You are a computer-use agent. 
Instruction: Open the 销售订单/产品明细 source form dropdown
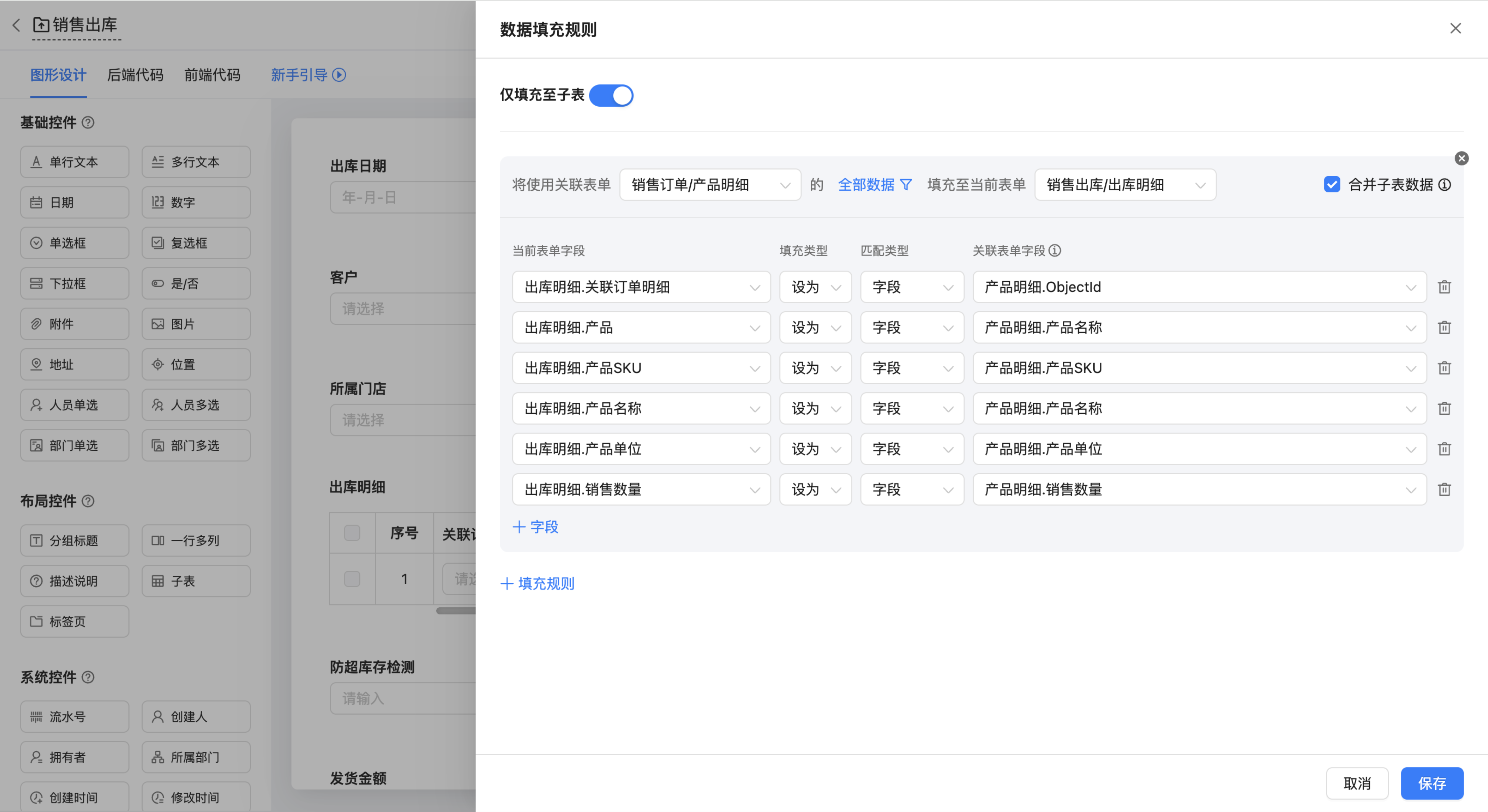(710, 185)
